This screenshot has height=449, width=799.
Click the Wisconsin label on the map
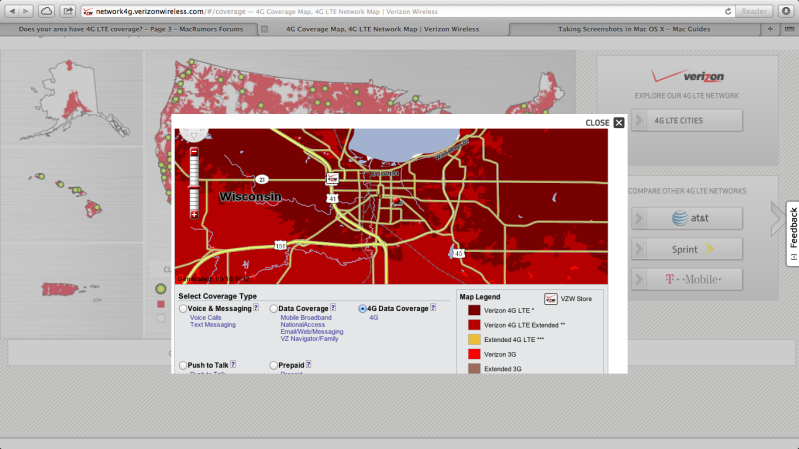pyautogui.click(x=250, y=197)
